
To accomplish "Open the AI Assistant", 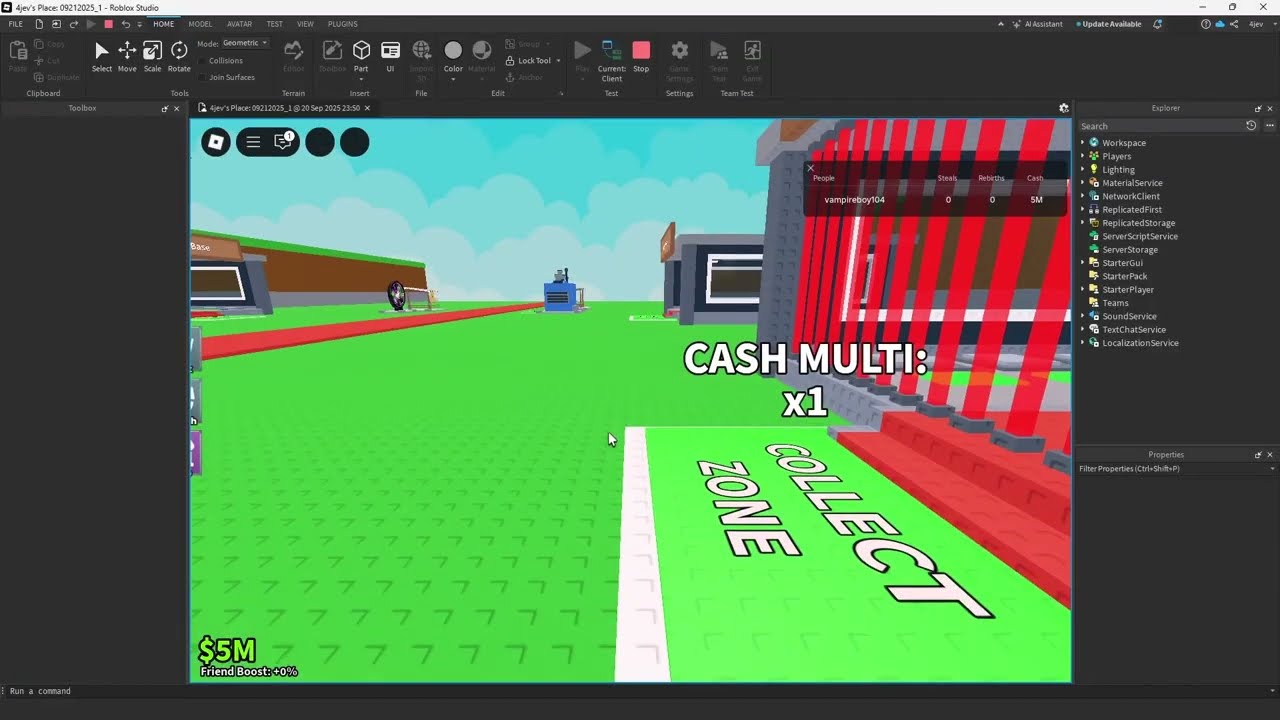I will click(1037, 24).
